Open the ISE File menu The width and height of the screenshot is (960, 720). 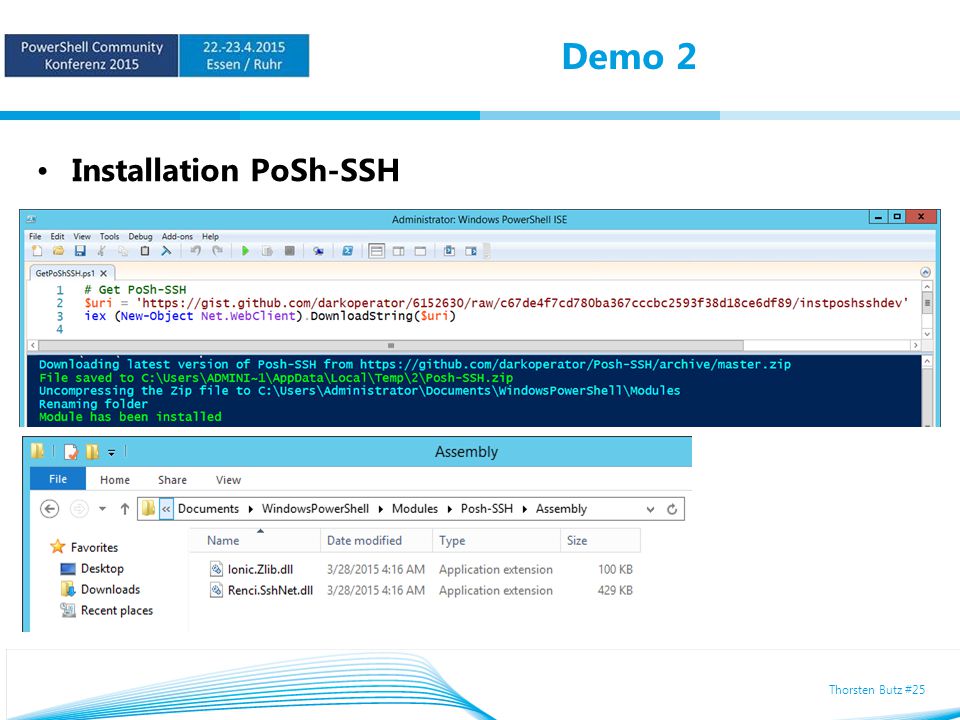coord(36,236)
